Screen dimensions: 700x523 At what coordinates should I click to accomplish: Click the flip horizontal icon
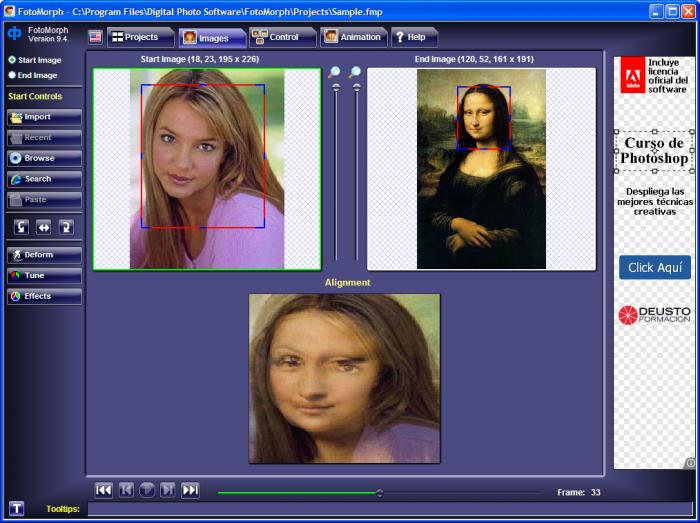point(43,227)
